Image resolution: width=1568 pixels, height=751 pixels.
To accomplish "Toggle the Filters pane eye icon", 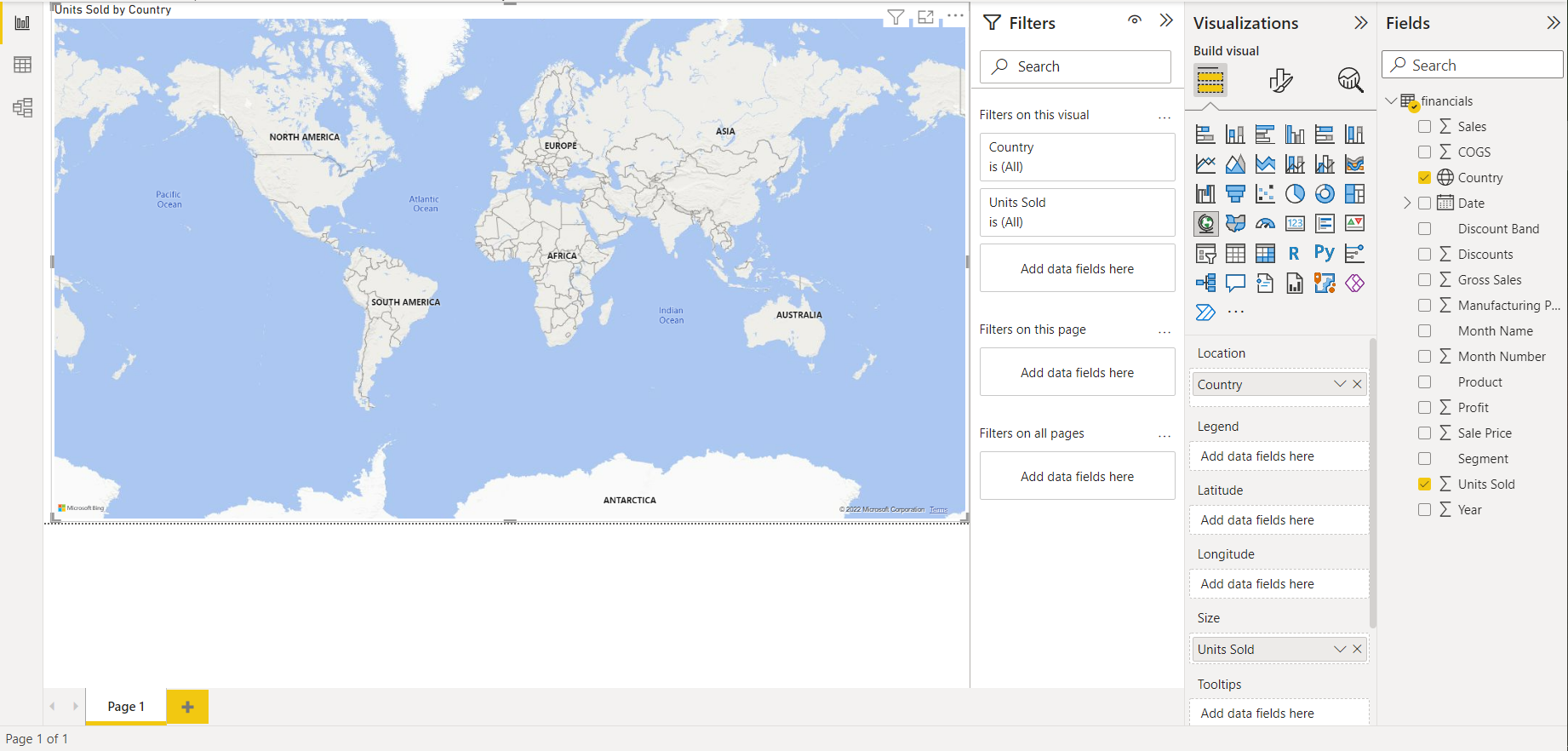I will [x=1135, y=20].
